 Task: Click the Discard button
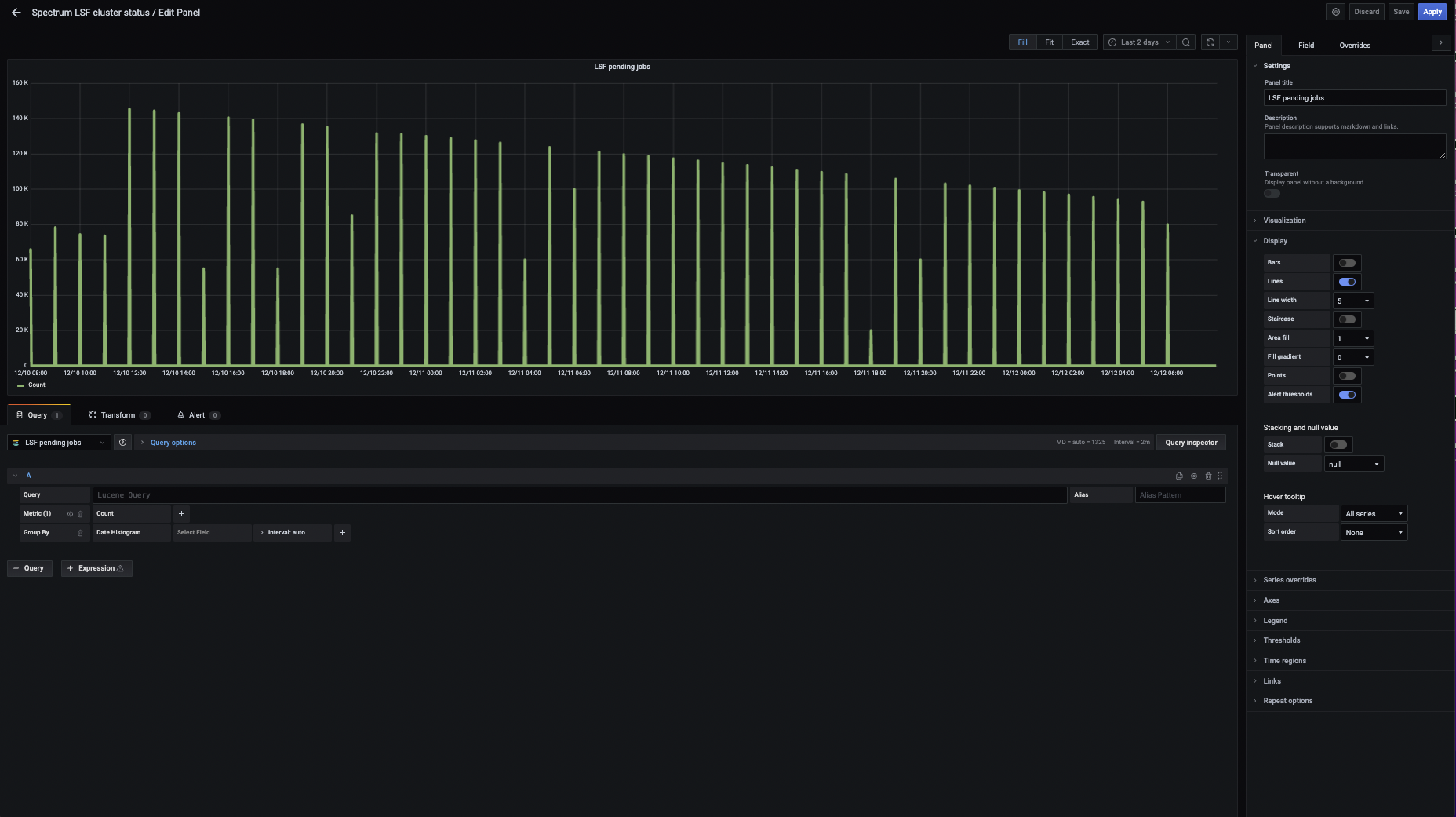pos(1367,12)
